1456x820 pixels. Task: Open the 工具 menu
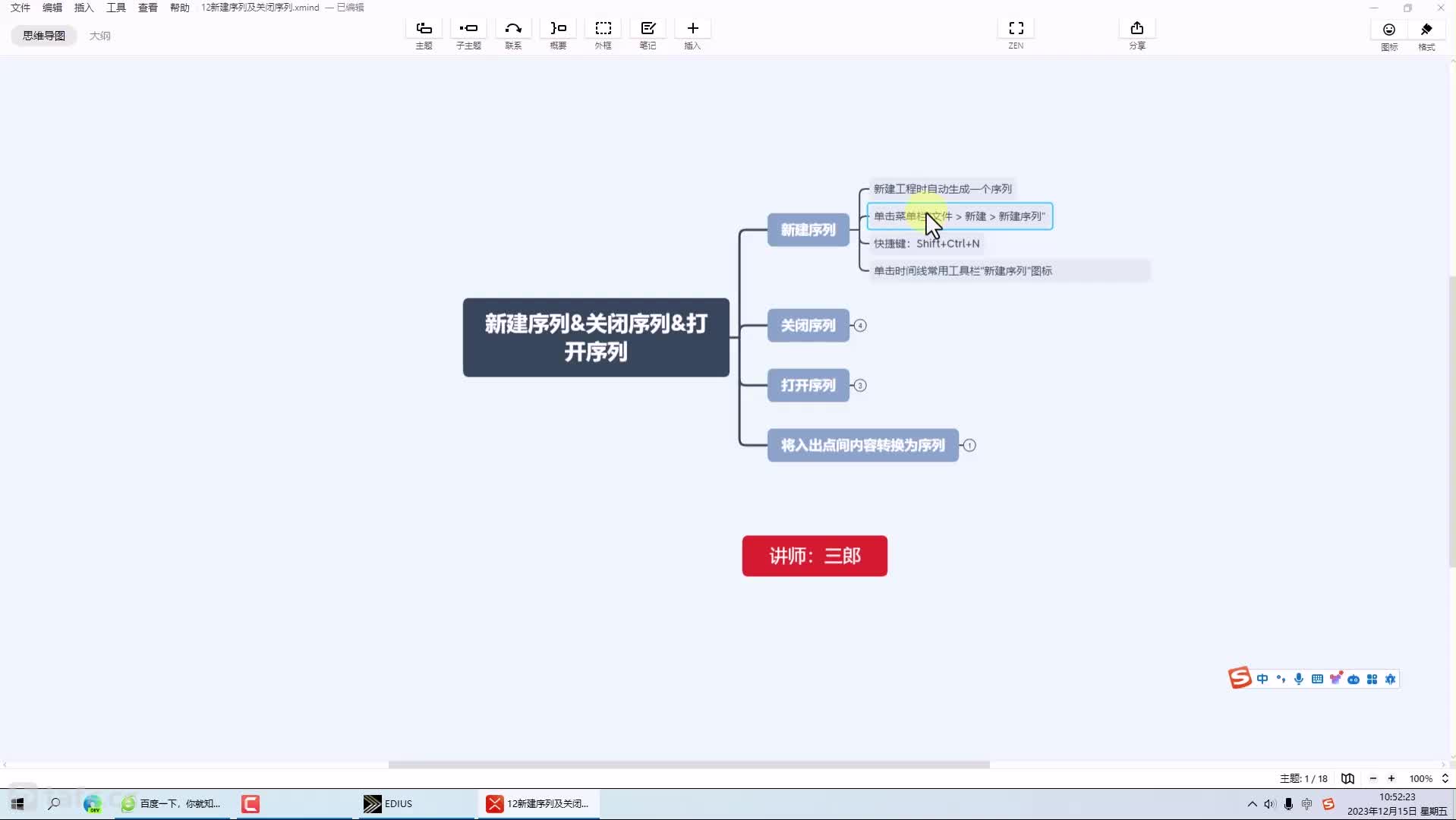pyautogui.click(x=116, y=8)
